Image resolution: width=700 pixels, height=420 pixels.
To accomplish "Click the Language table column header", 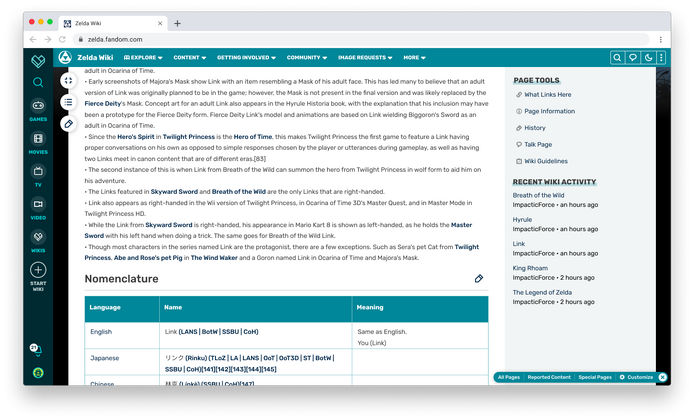I will (122, 308).
